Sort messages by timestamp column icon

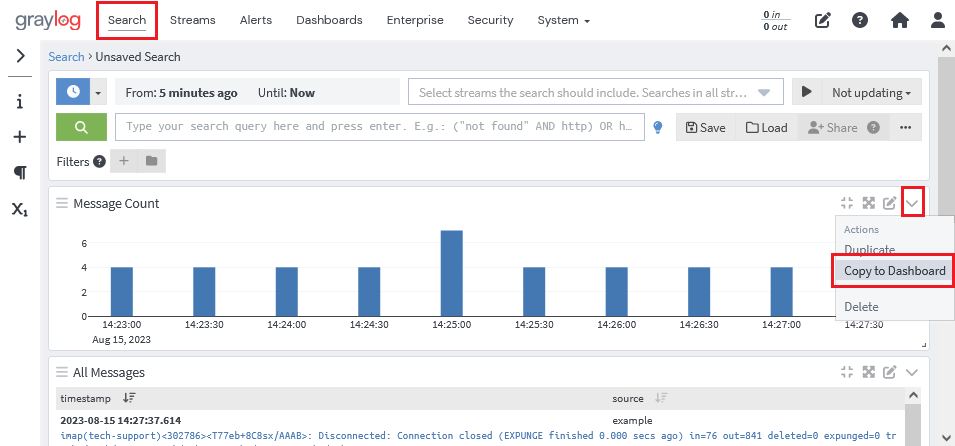click(x=129, y=398)
